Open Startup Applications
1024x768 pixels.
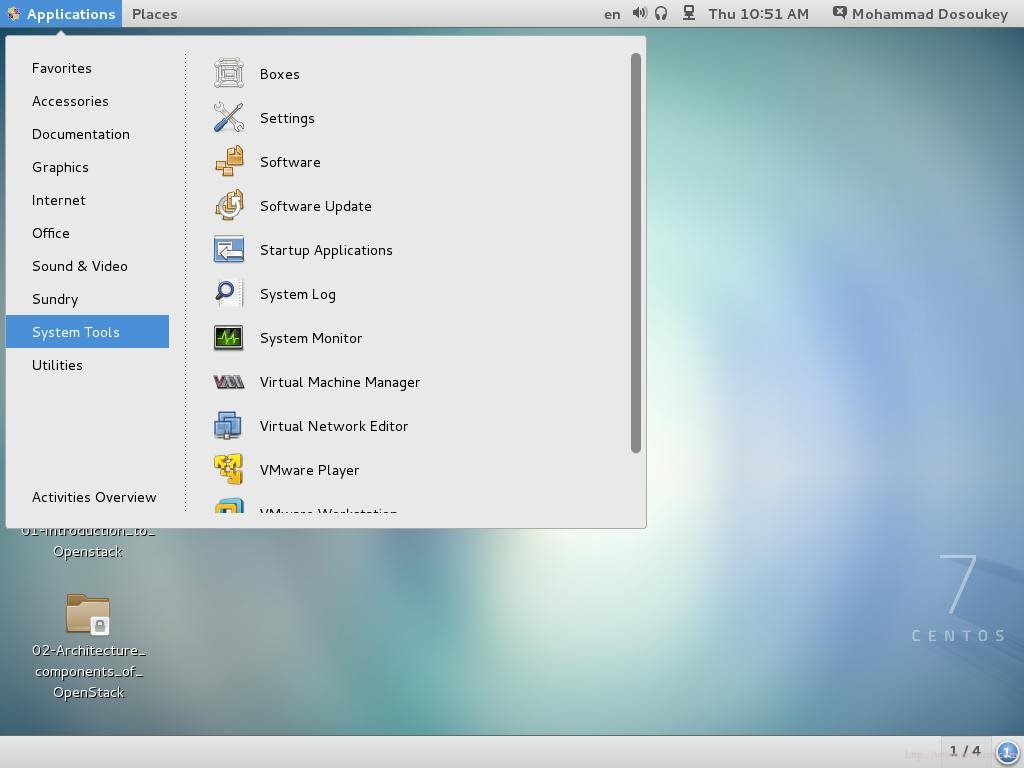click(x=326, y=250)
